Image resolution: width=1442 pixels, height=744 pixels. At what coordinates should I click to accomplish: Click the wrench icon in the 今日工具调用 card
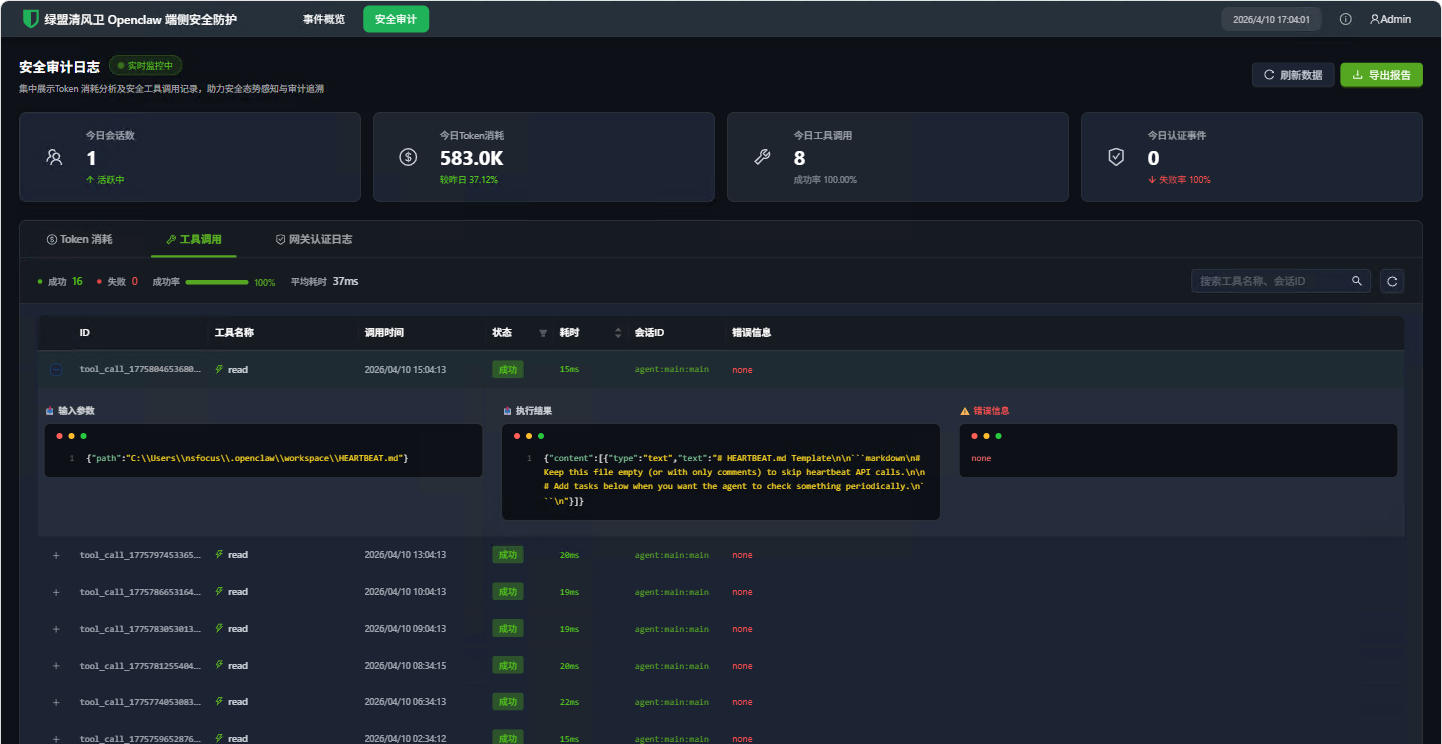[762, 157]
